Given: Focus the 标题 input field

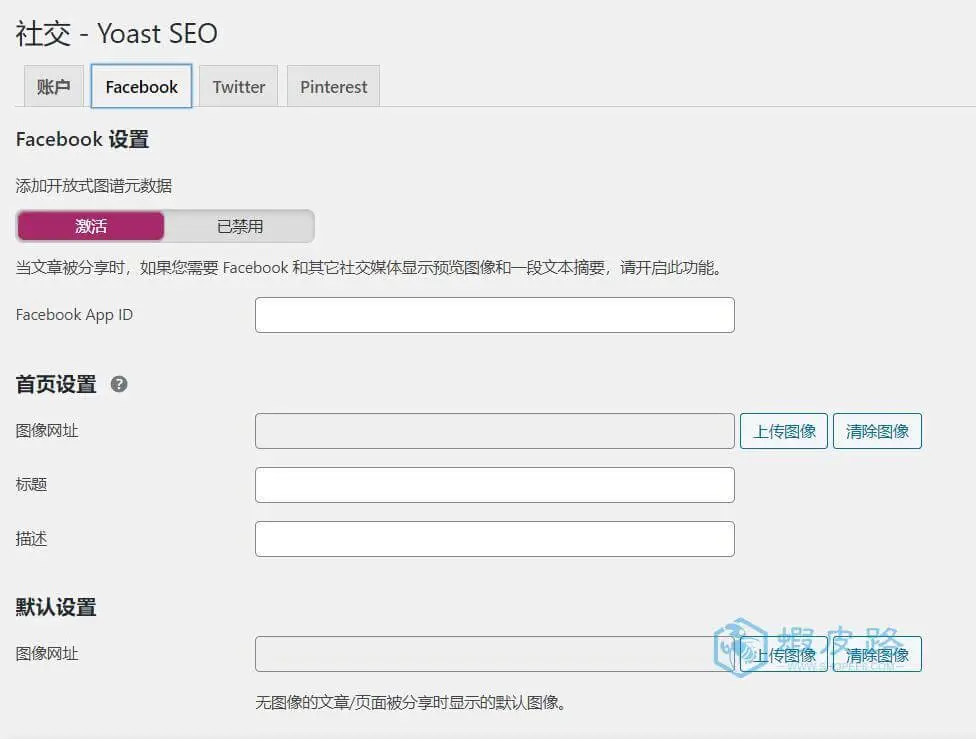Looking at the screenshot, I should (495, 485).
